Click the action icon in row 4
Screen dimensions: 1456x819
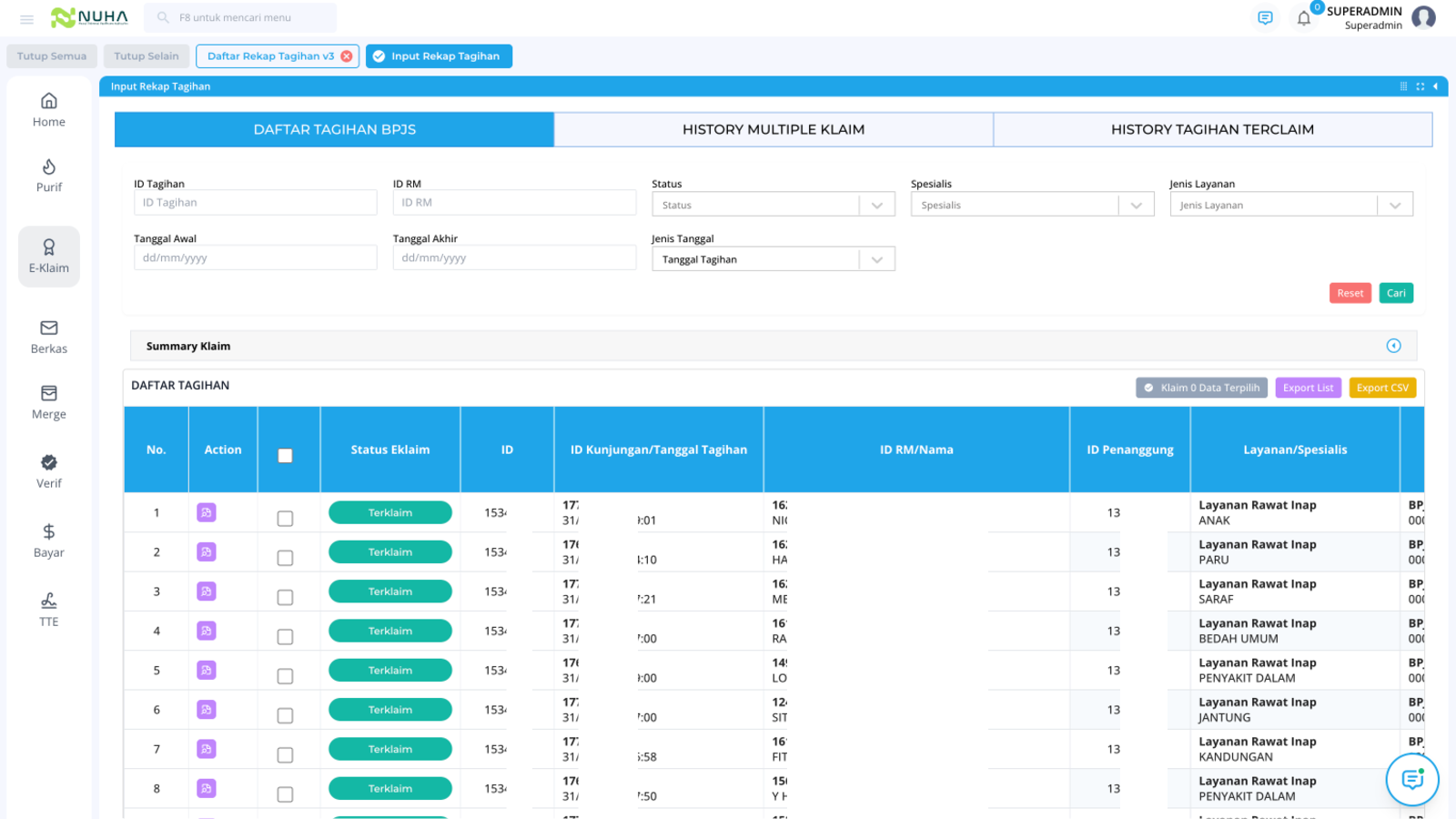pyautogui.click(x=207, y=631)
